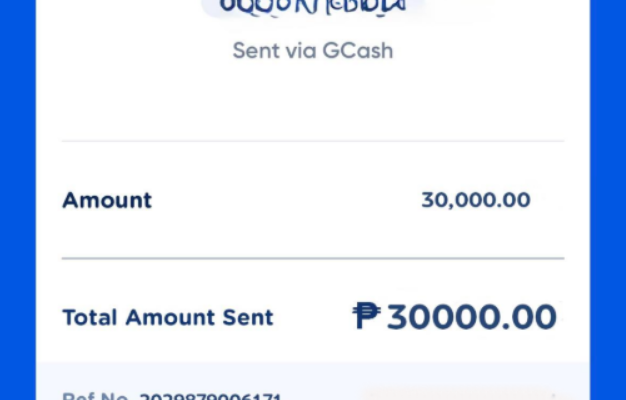Click the divider between Amount and Total rows
Viewport: 626px width, 400px height.
tap(313, 259)
